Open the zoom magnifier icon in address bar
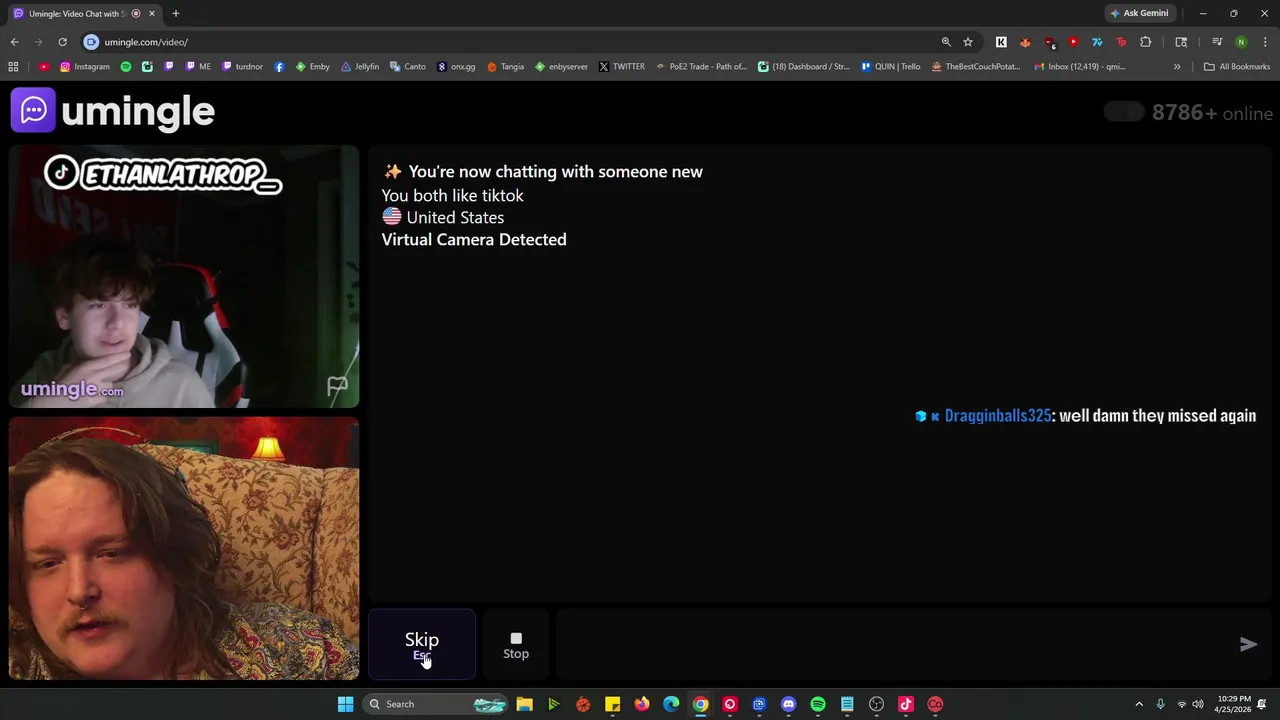Viewport: 1280px width, 720px height. [x=946, y=42]
